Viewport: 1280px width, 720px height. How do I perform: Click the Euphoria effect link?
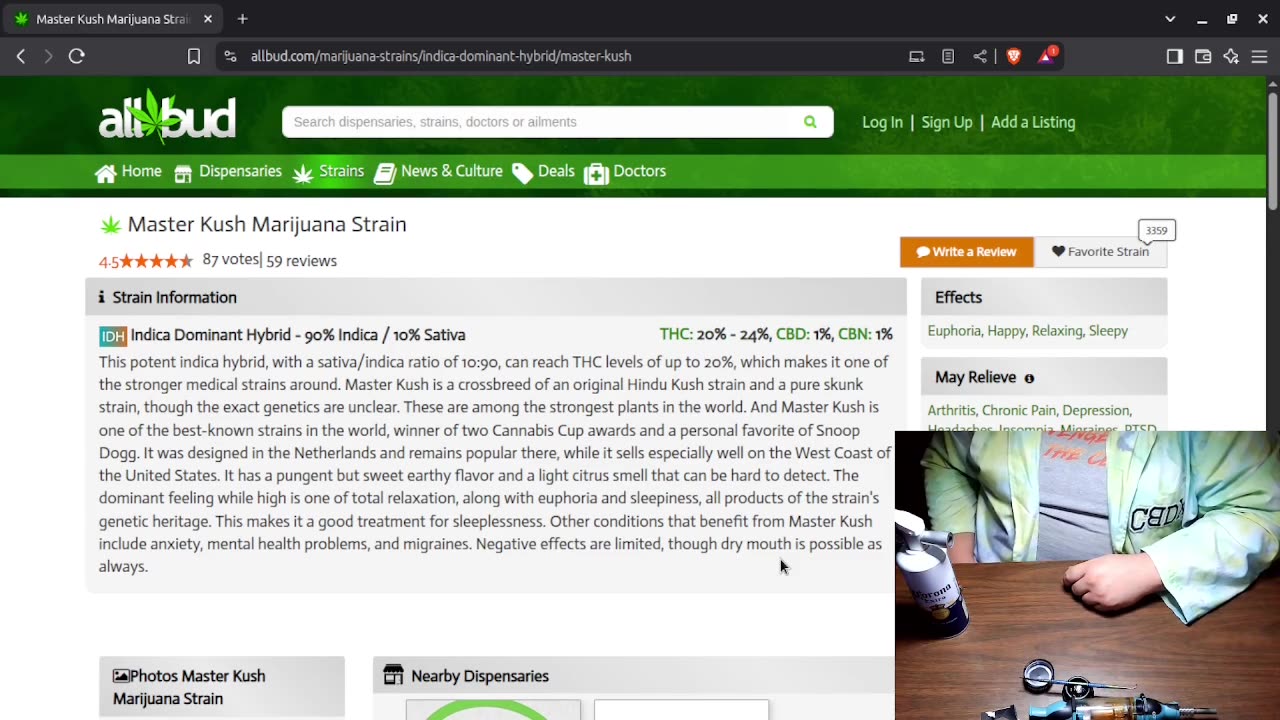pos(955,331)
